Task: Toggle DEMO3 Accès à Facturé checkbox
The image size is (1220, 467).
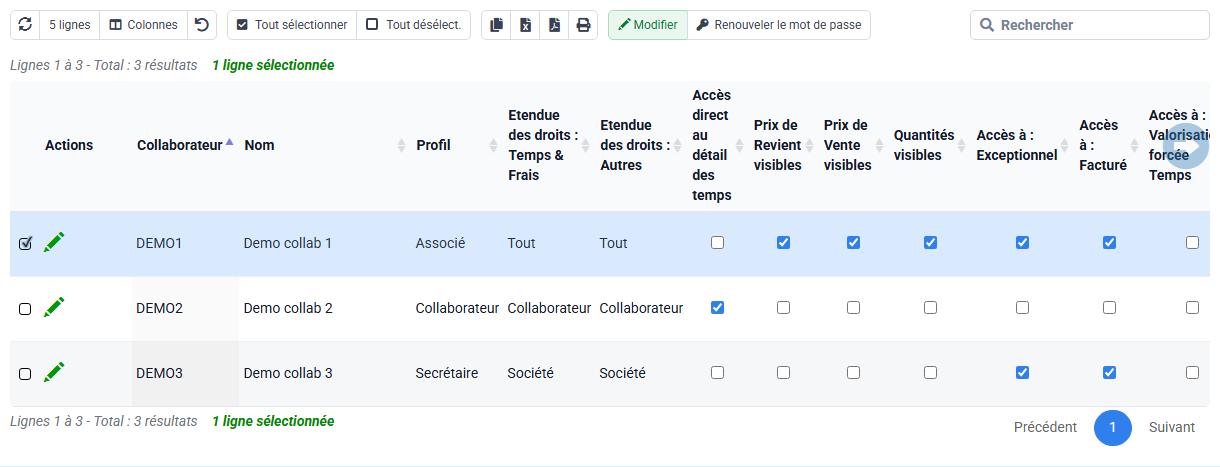Action: coord(1109,372)
